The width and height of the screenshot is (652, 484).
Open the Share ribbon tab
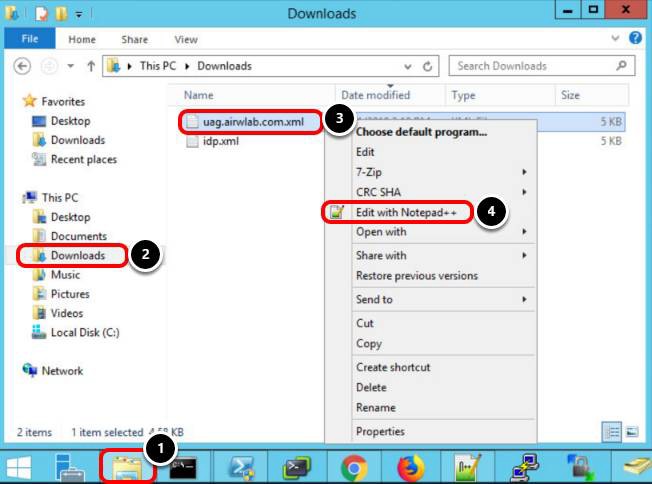coord(135,40)
